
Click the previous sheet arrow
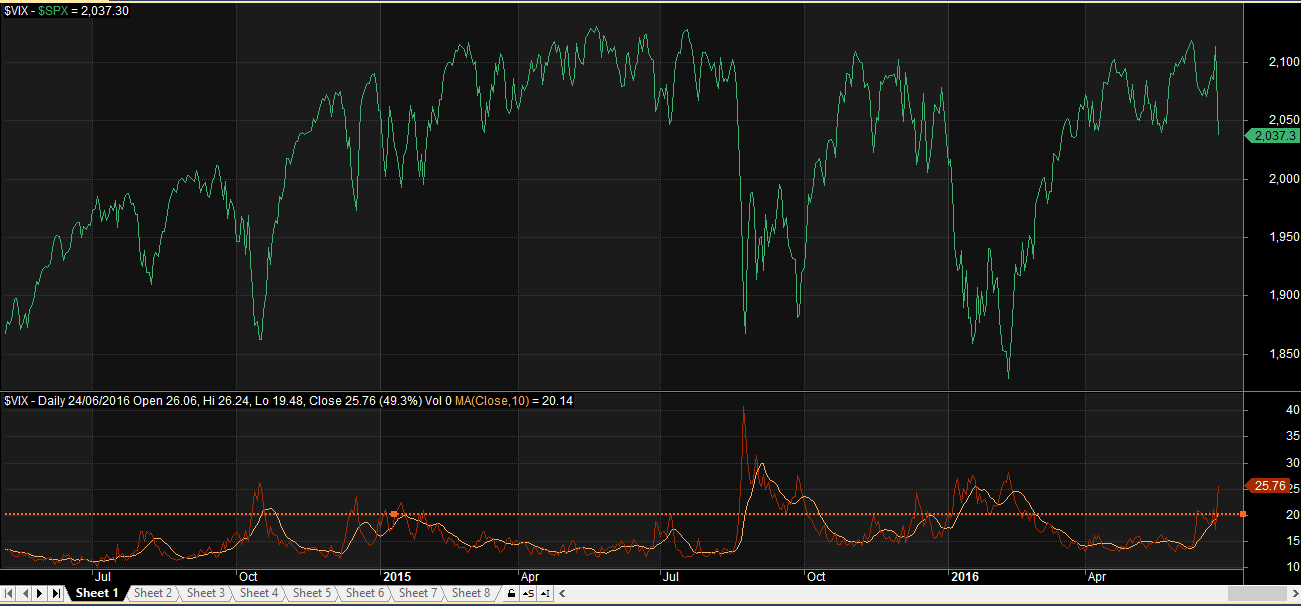point(24,593)
